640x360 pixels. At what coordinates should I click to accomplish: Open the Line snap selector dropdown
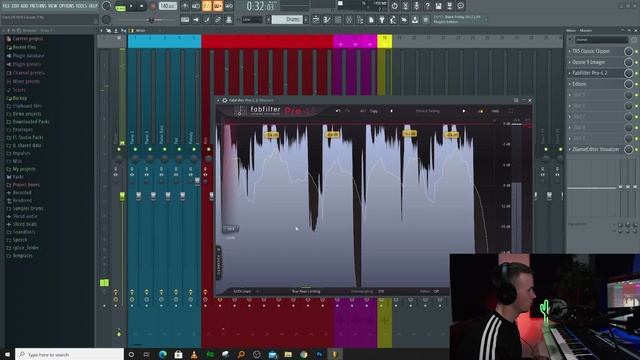[252, 20]
